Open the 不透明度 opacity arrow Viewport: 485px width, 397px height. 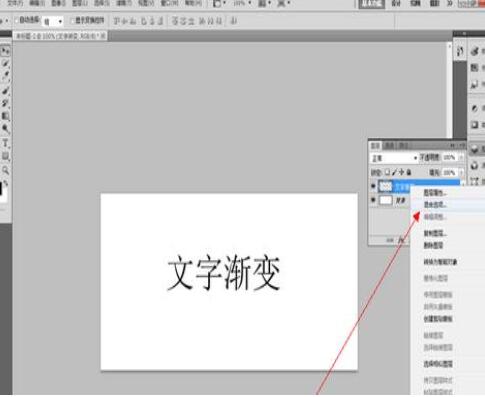[x=461, y=158]
